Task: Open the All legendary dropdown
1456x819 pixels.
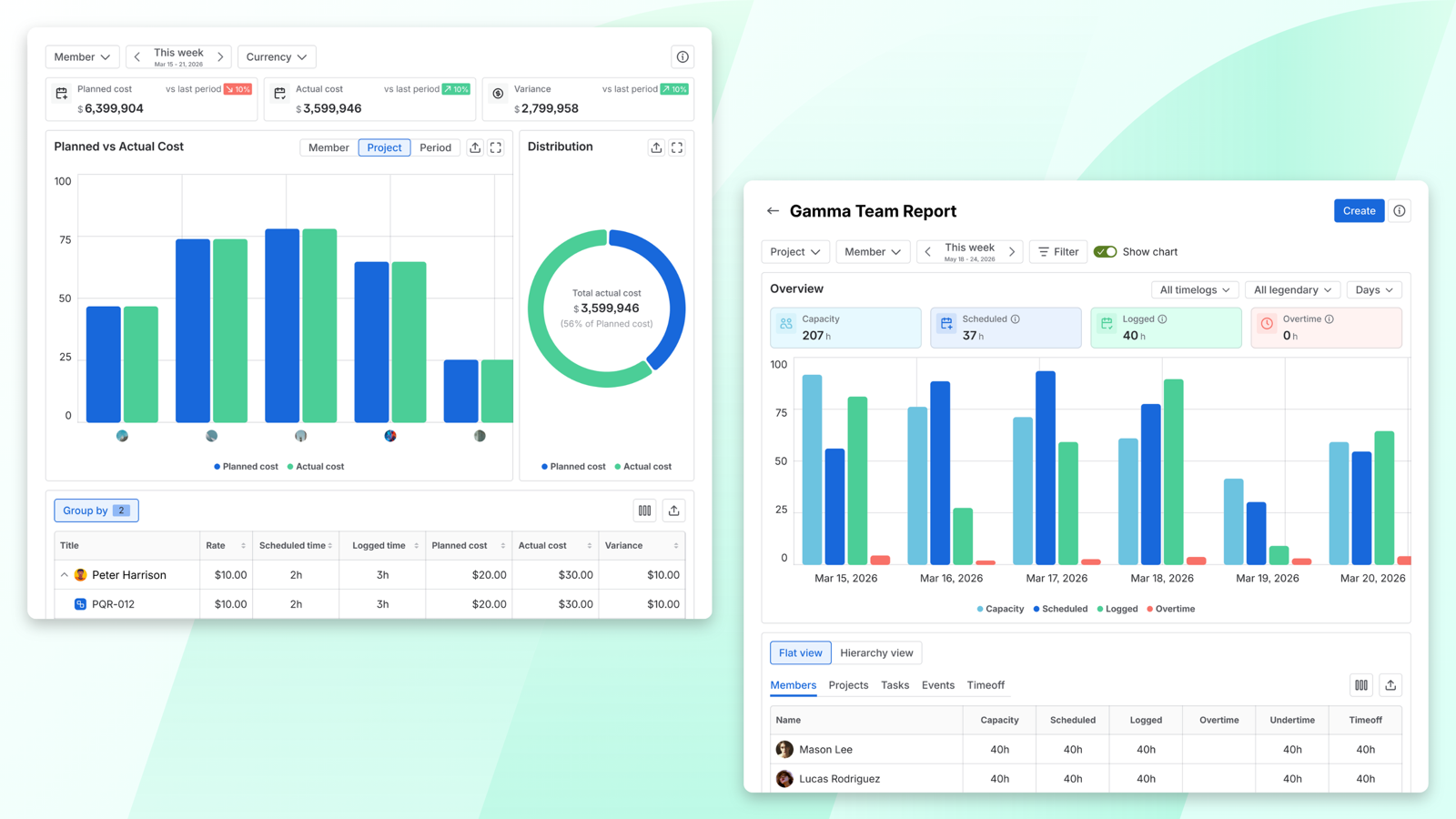Action: click(1292, 290)
